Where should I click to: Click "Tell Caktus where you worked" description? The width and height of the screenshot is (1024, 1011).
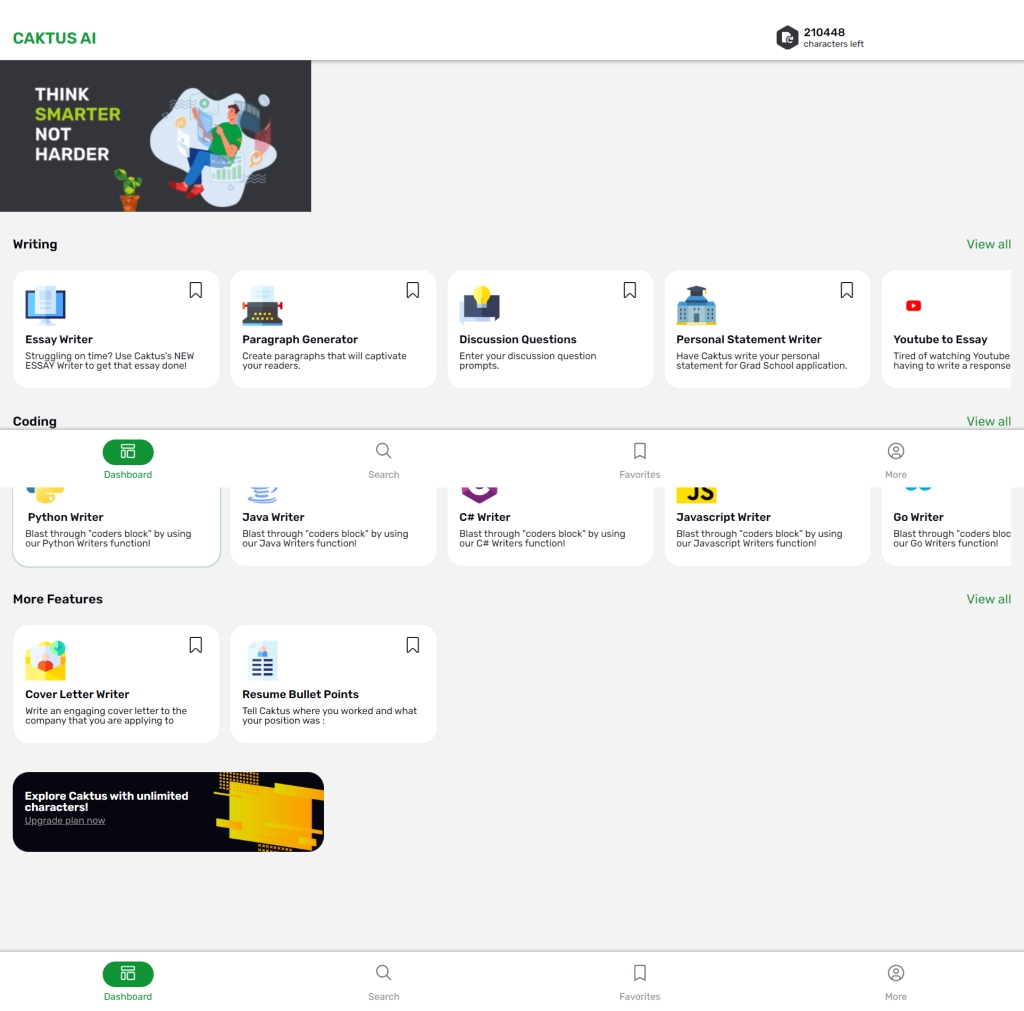tap(329, 716)
